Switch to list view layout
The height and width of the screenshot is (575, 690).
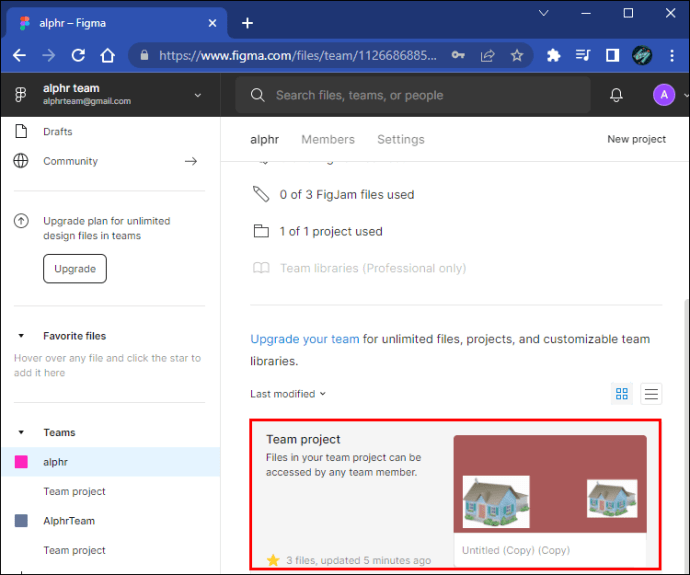[651, 394]
